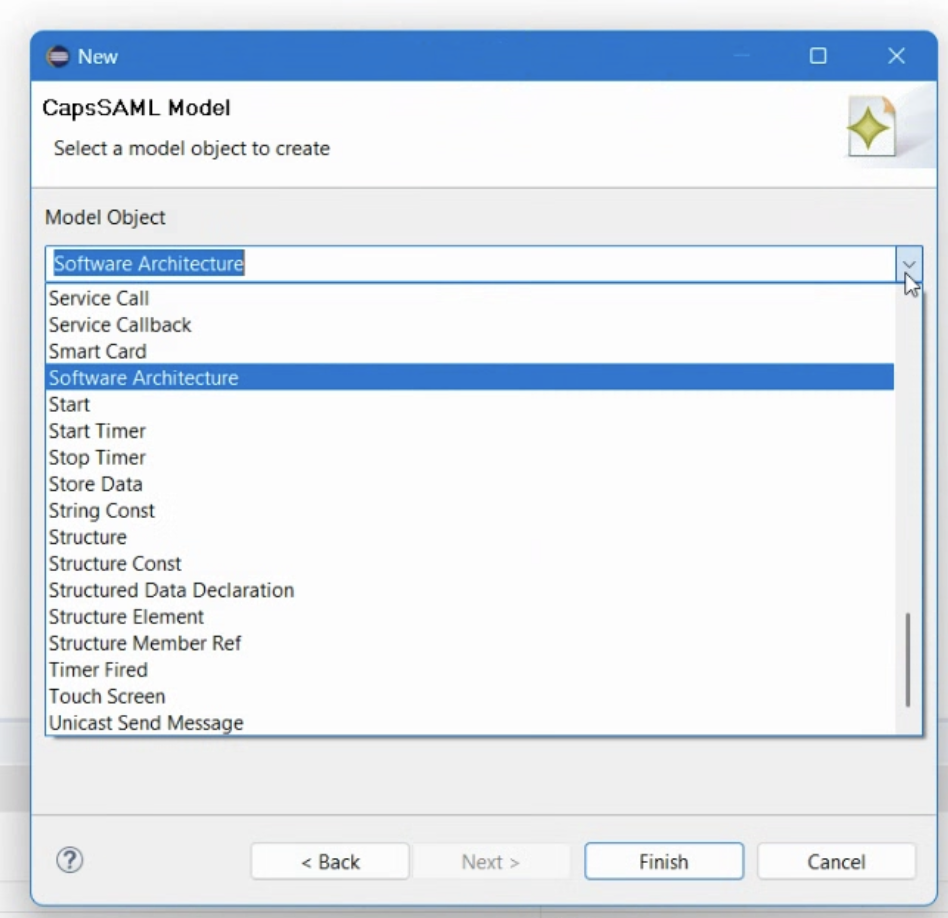
Task: Click the new model wizard sparkle icon
Action: tap(870, 128)
